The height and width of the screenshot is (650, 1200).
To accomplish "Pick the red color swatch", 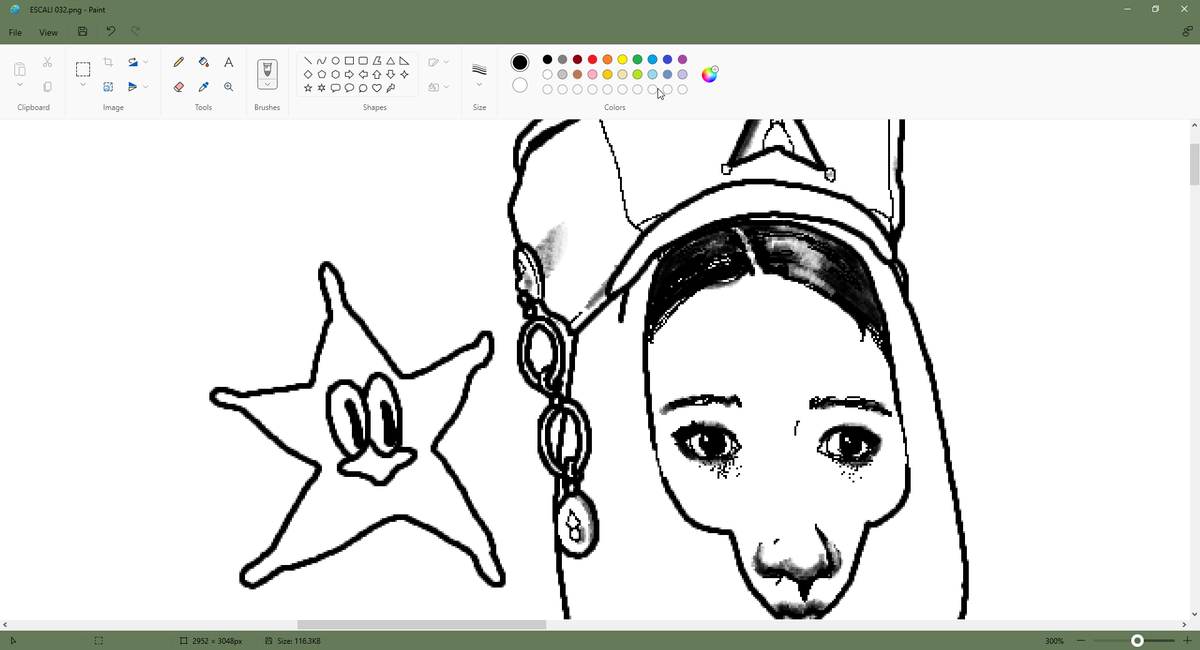I will (592, 59).
